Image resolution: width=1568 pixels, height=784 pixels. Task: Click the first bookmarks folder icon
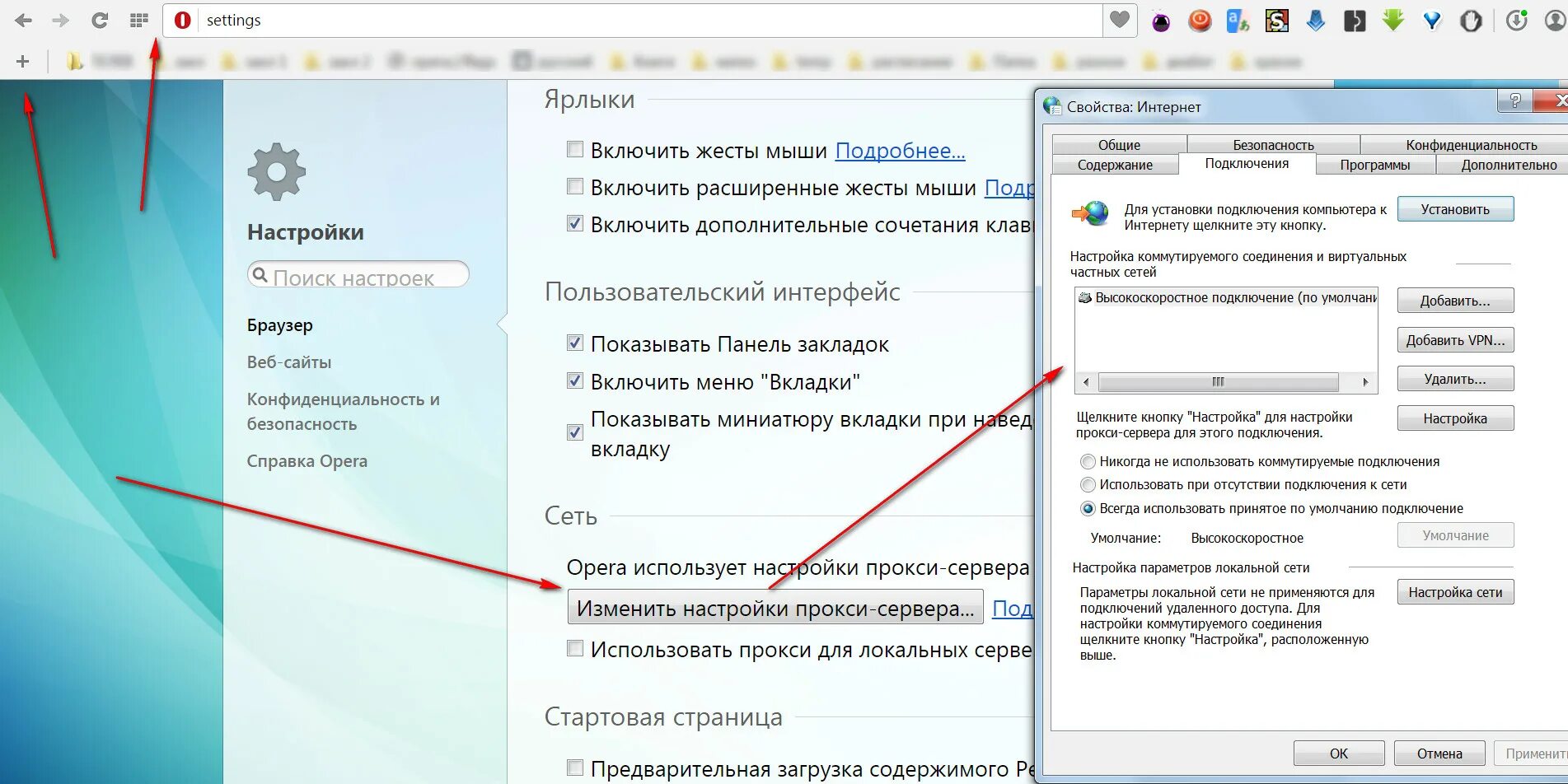[74, 62]
